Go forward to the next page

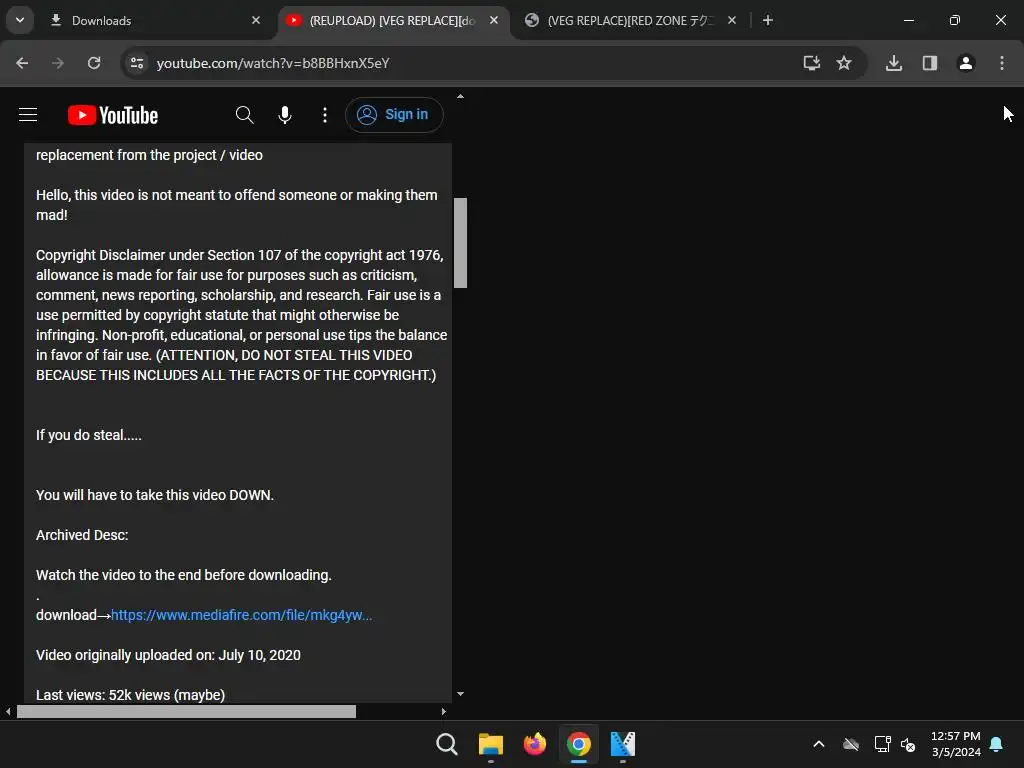click(x=58, y=63)
